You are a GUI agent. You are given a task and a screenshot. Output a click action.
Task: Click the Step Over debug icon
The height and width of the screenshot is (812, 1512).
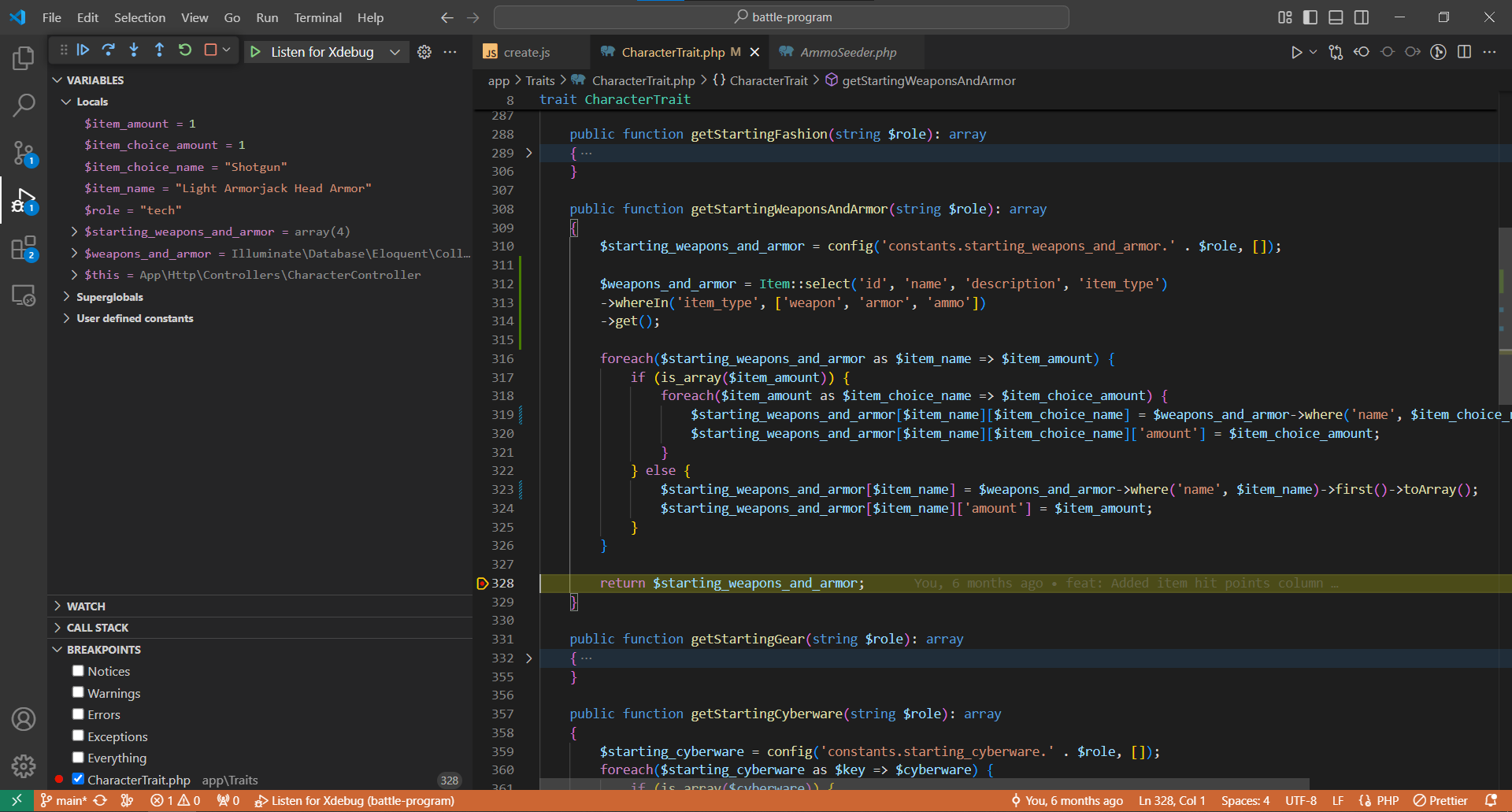pos(109,50)
